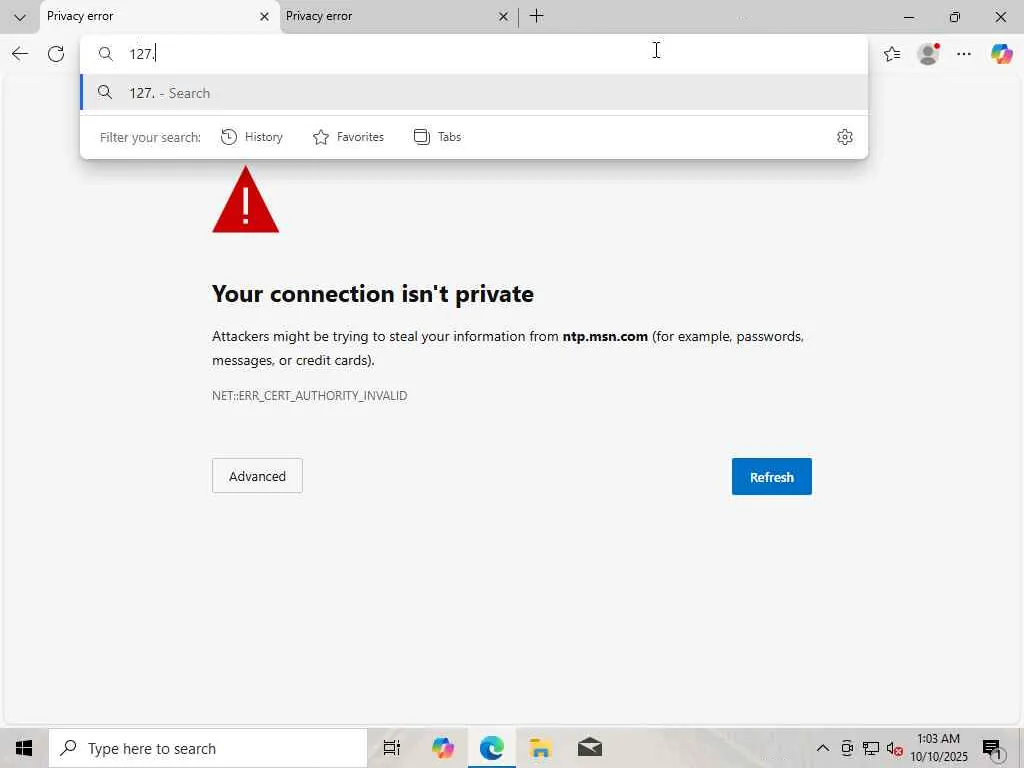
Task: Launch Copilot from the toolbar
Action: pos(1001,54)
